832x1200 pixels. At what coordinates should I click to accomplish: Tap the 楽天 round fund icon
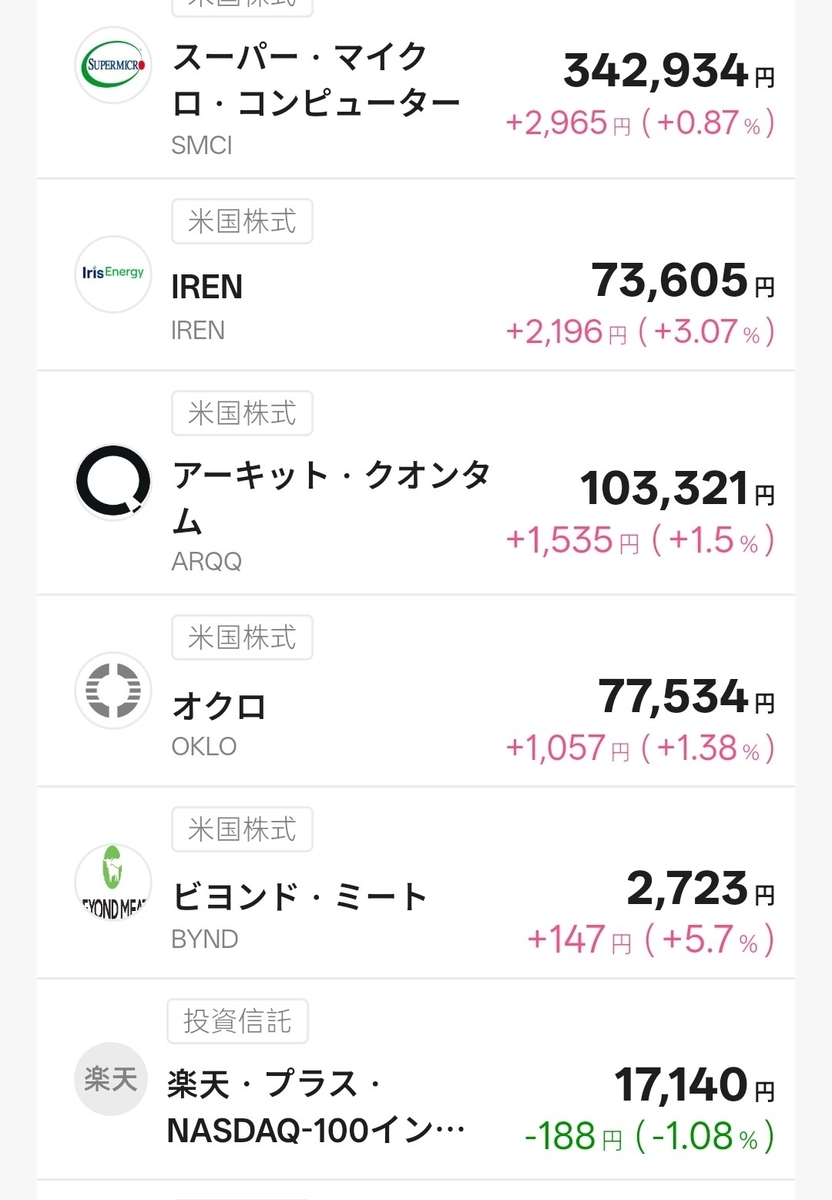coord(111,1081)
